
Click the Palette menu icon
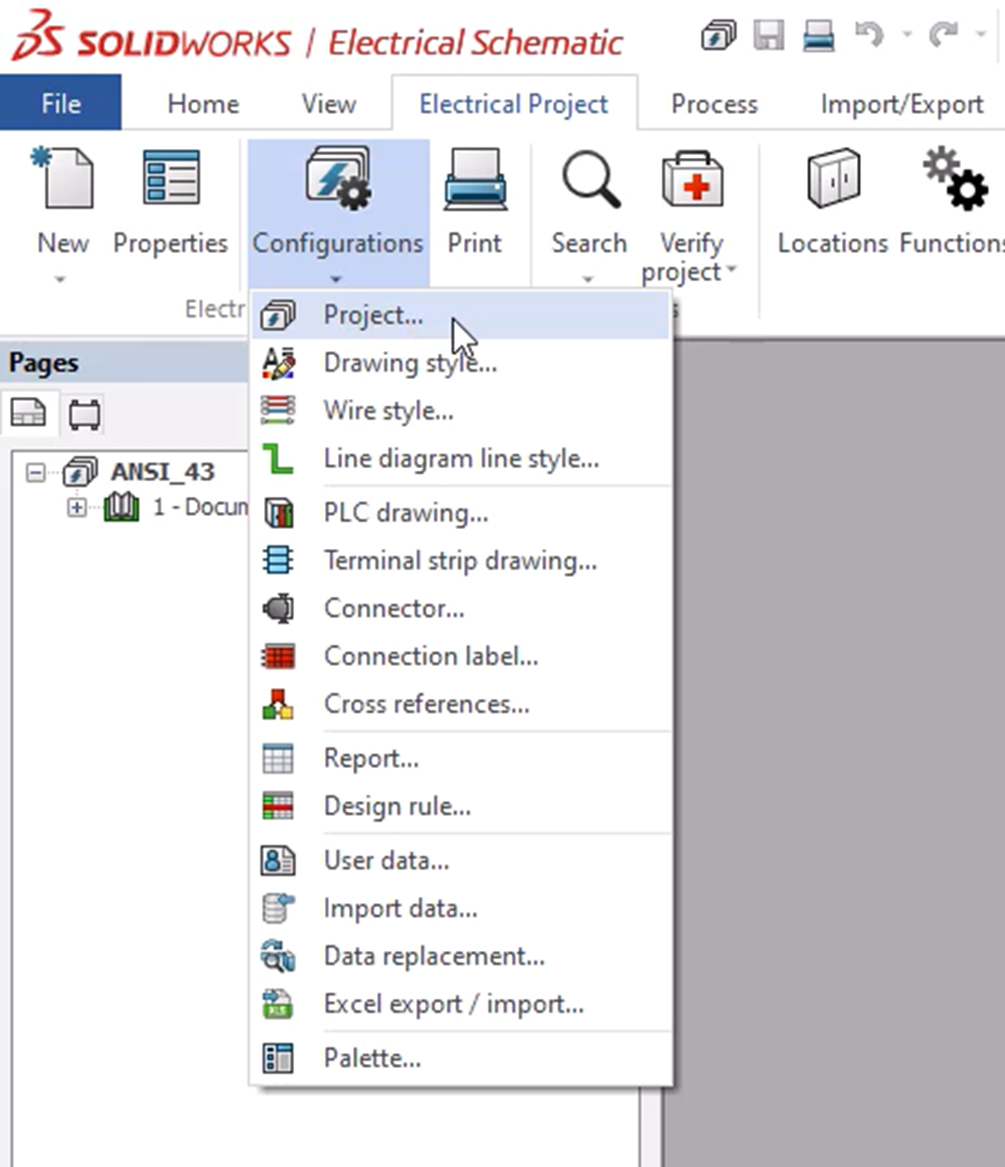pos(278,1058)
